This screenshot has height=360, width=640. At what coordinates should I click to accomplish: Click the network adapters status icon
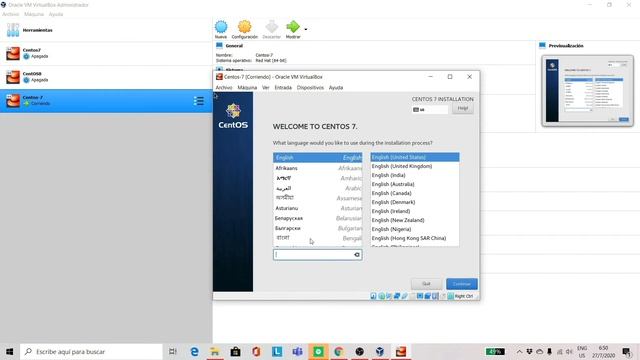pyautogui.click(x=396, y=296)
